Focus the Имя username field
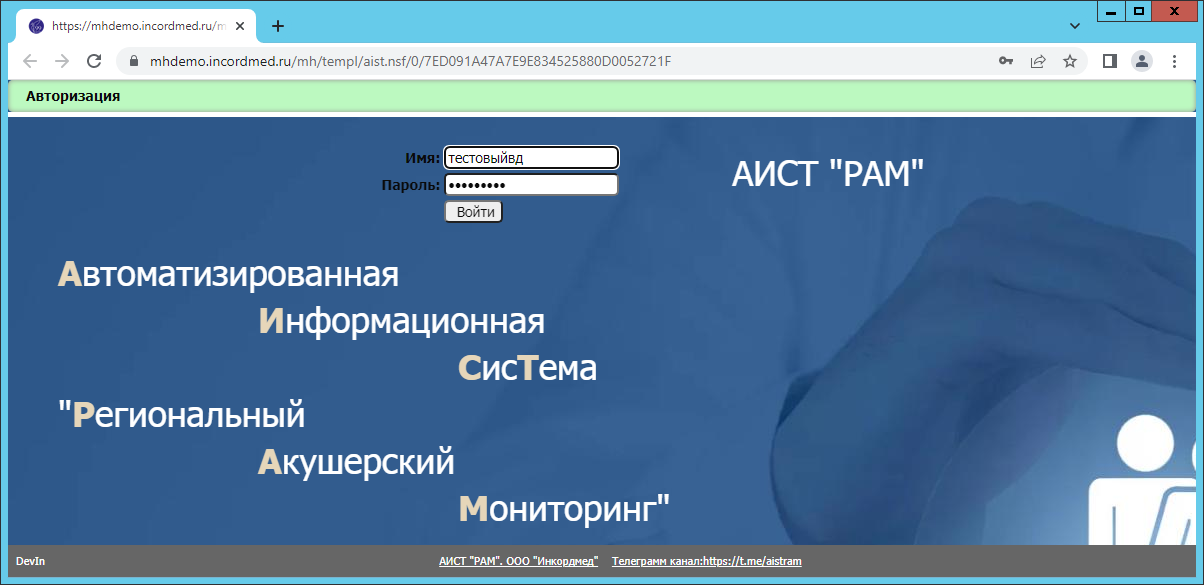The image size is (1204, 585). 531,158
